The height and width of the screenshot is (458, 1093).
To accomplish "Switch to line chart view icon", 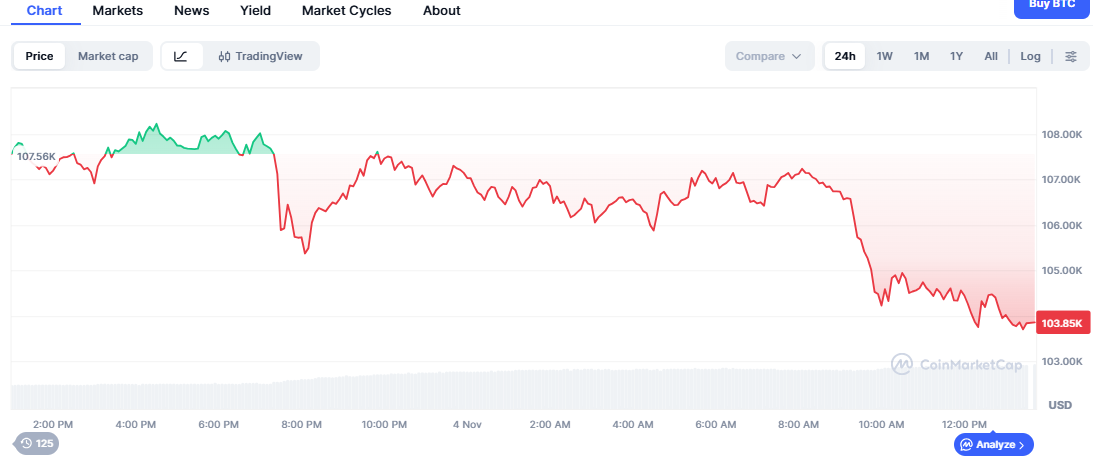I will [181, 56].
